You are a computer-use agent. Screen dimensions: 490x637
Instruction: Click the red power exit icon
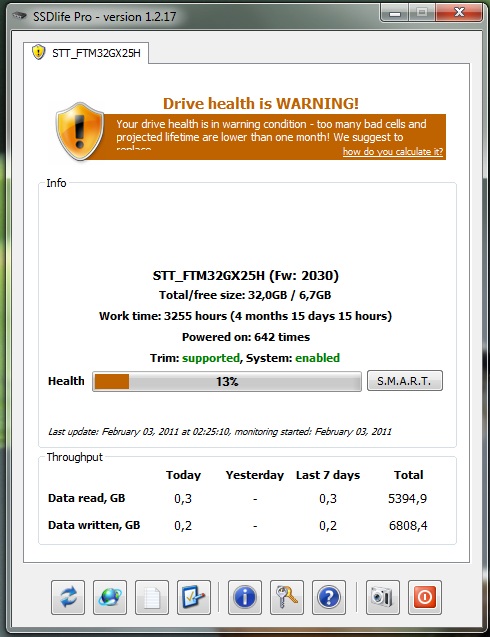(x=425, y=597)
